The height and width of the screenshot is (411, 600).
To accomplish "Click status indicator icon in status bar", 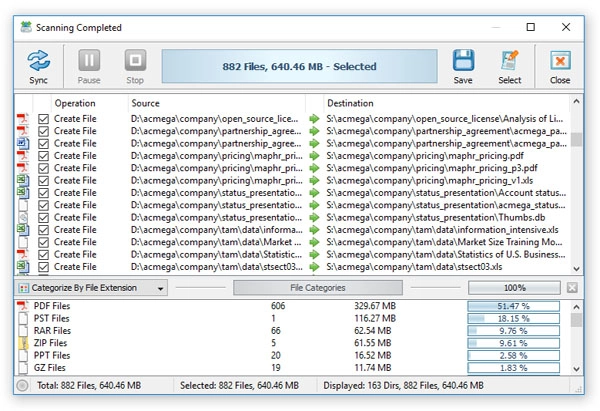I will (x=22, y=385).
